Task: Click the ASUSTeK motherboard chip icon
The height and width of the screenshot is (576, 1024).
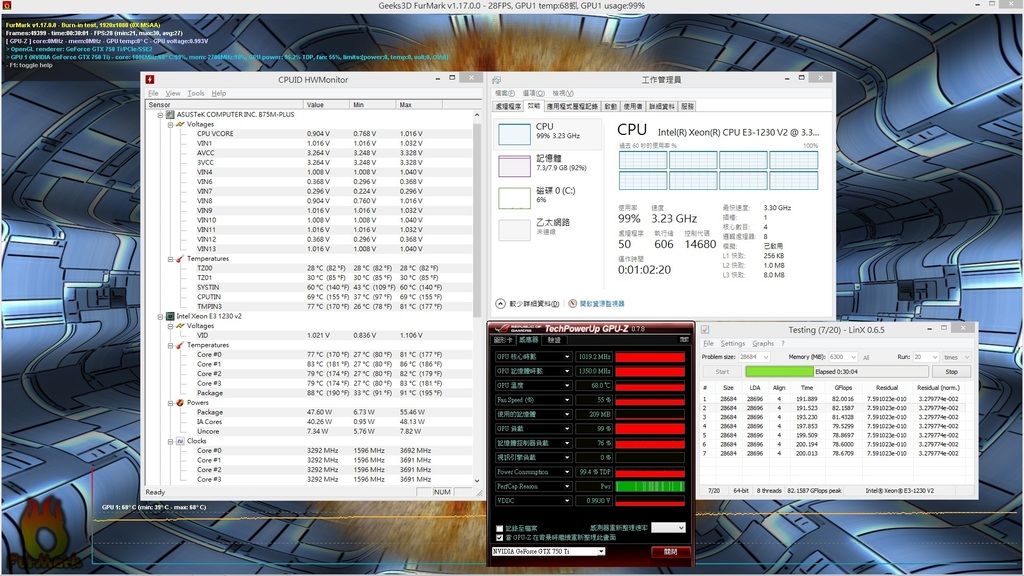Action: (170, 114)
